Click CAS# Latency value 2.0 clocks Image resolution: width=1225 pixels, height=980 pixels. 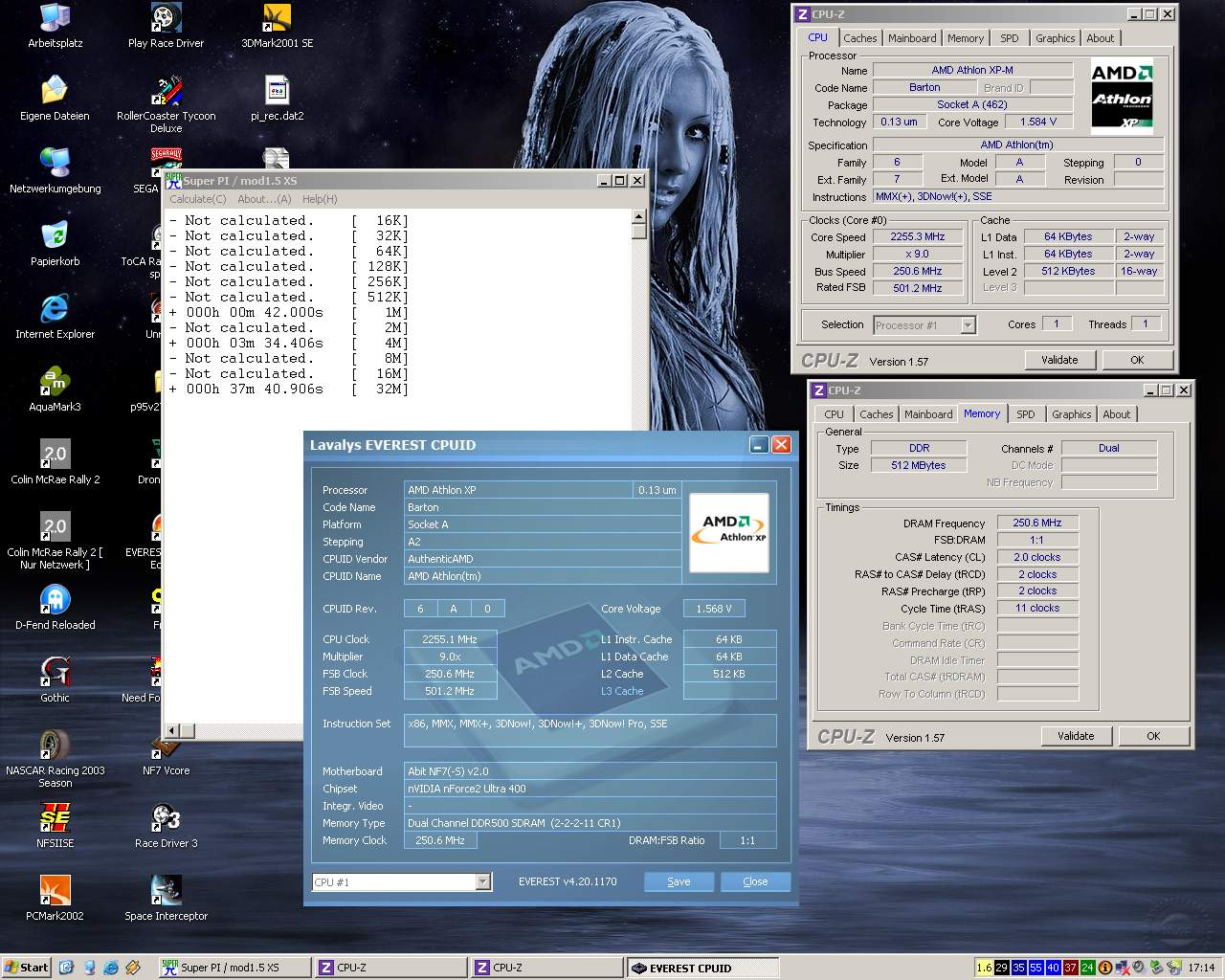[1037, 557]
